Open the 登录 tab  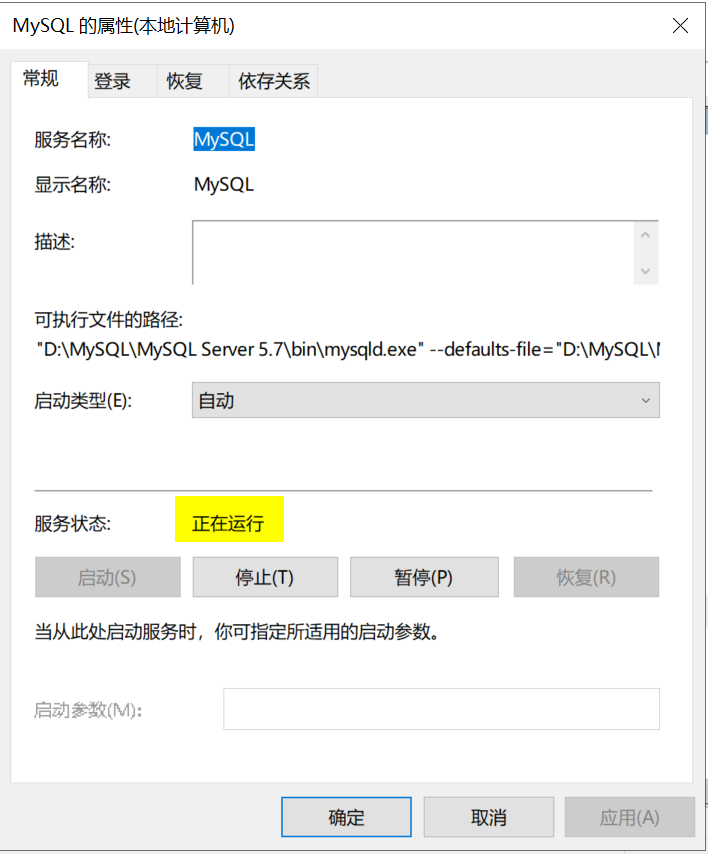click(113, 82)
